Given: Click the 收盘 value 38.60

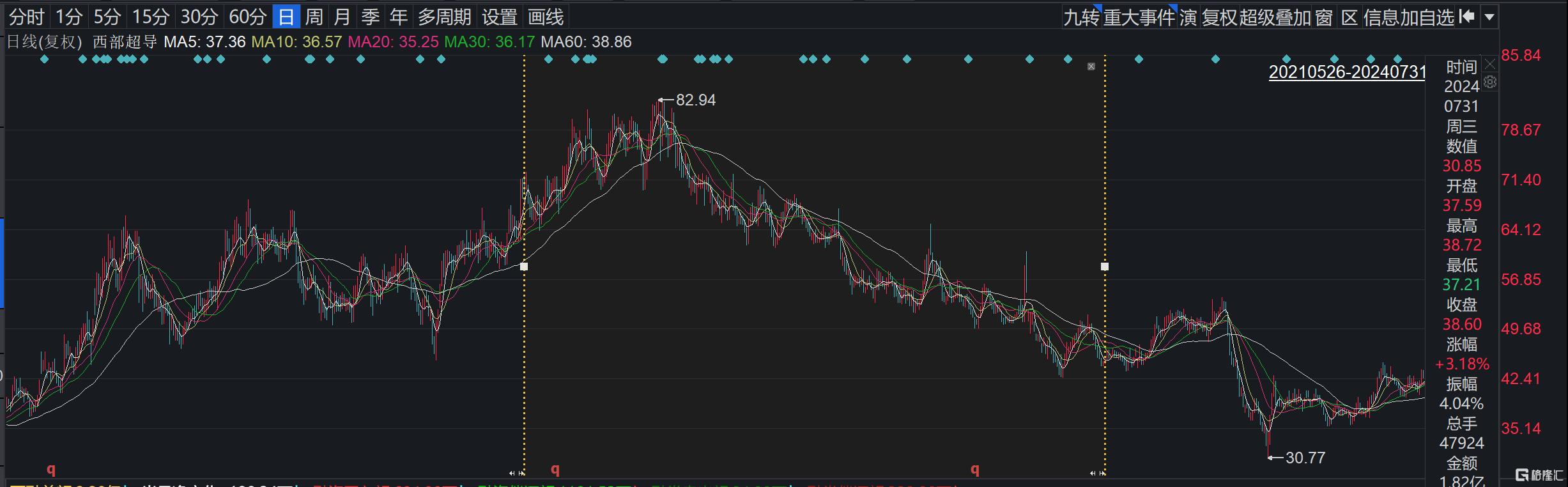Looking at the screenshot, I should (x=1461, y=324).
